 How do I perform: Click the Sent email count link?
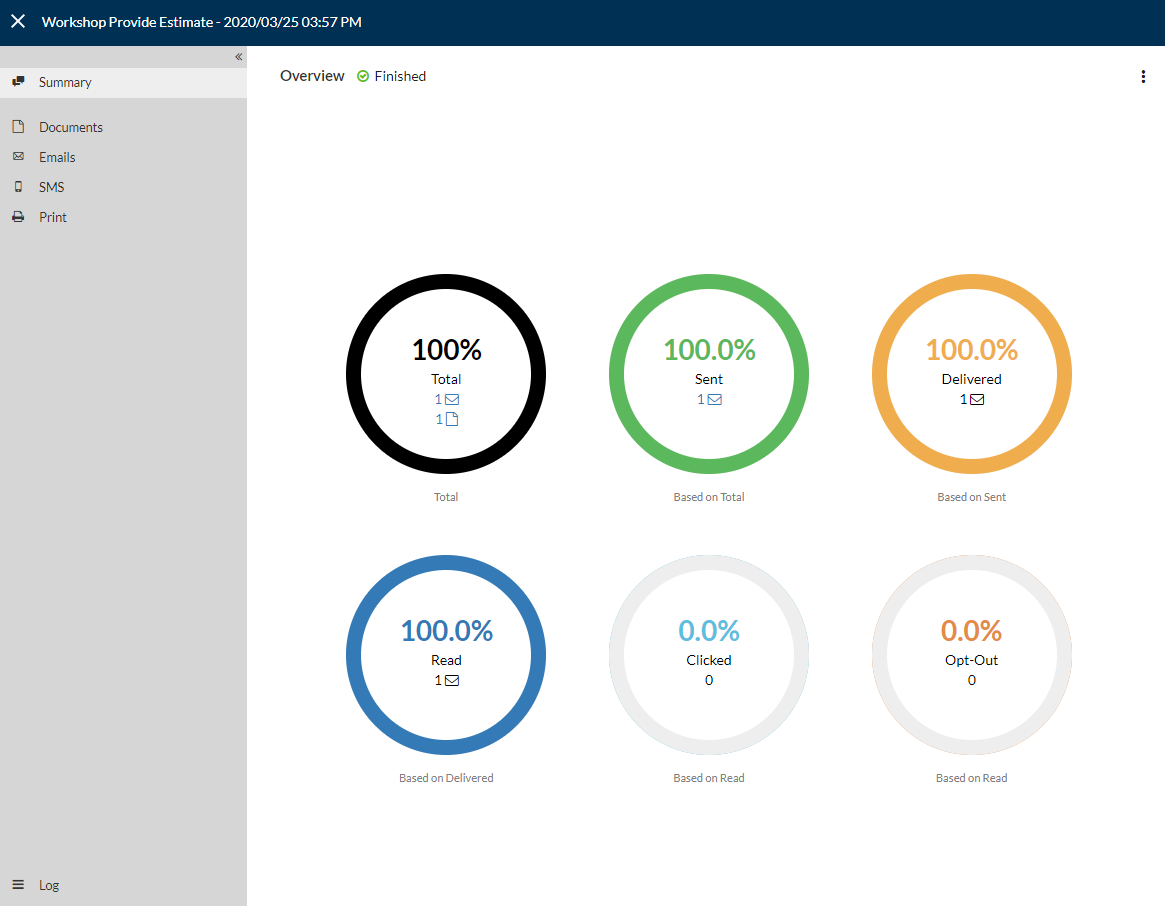click(709, 399)
